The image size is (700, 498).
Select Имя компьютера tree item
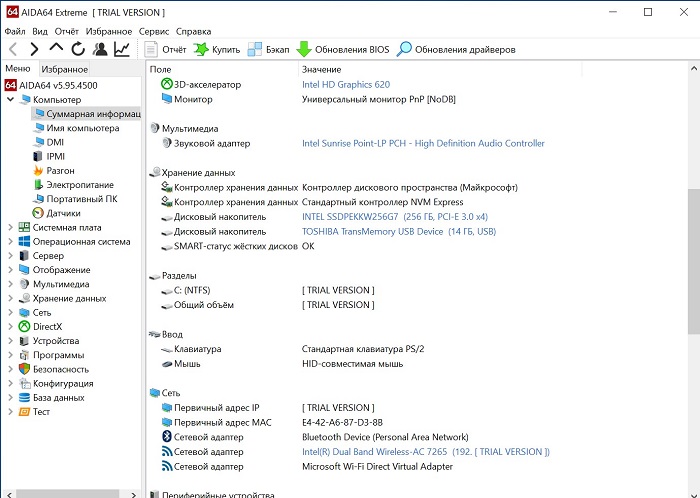point(76,128)
